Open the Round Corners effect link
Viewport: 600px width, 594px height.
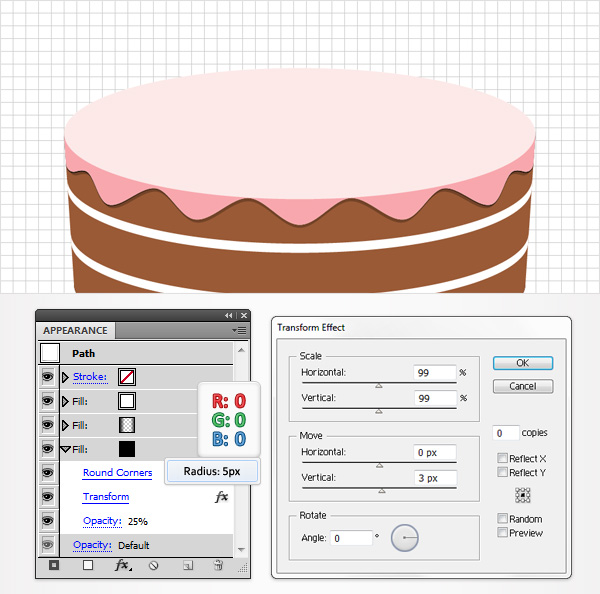click(117, 473)
